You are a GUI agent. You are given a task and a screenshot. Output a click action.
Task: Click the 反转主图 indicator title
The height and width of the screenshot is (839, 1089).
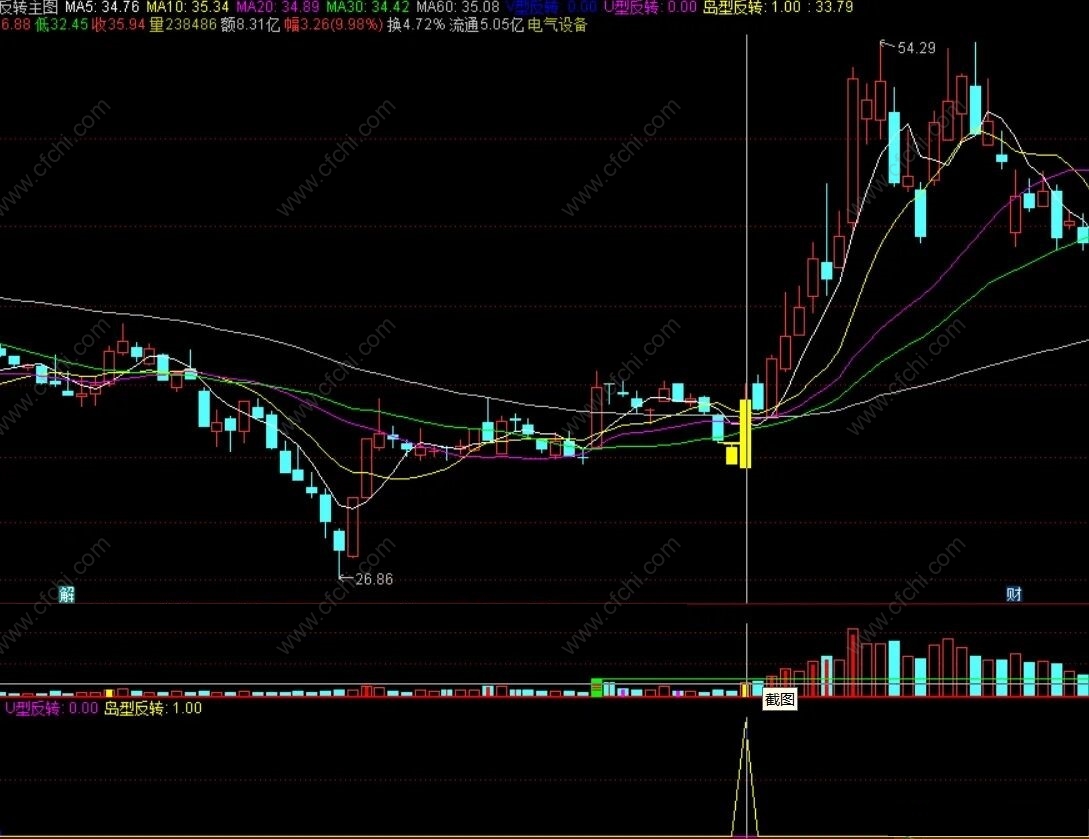29,8
